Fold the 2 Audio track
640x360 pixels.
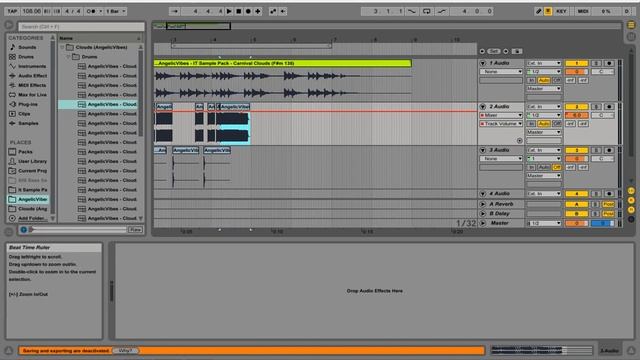(482, 107)
